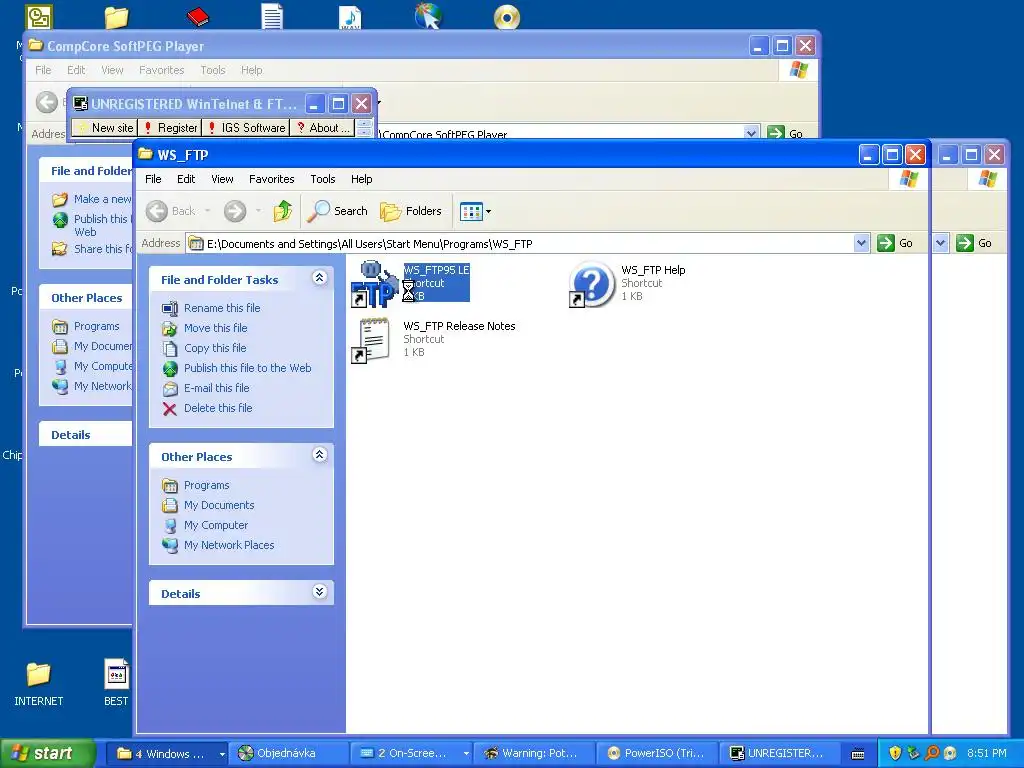Click Copy this file
The image size is (1024, 768).
point(204,348)
